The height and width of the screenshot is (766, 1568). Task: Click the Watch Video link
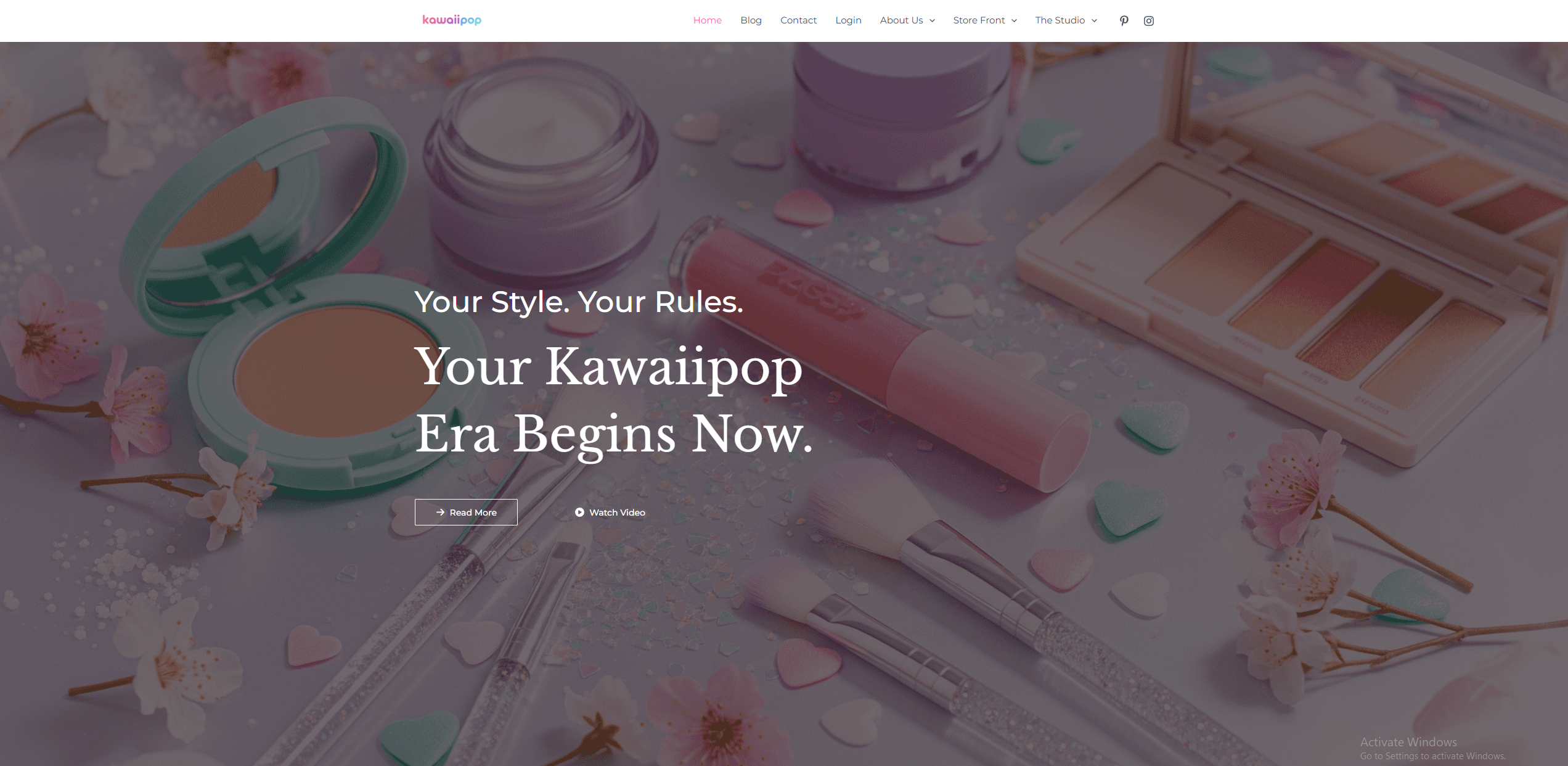coord(610,513)
